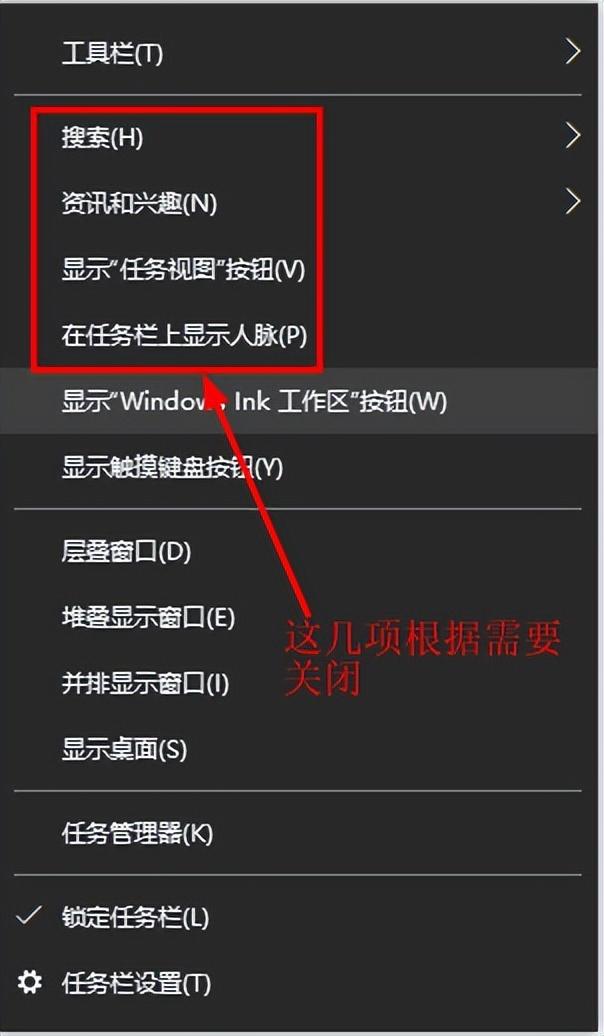The height and width of the screenshot is (1036, 604).
Task: Click the gear icon beside 任务栏设置
Action: tap(29, 983)
